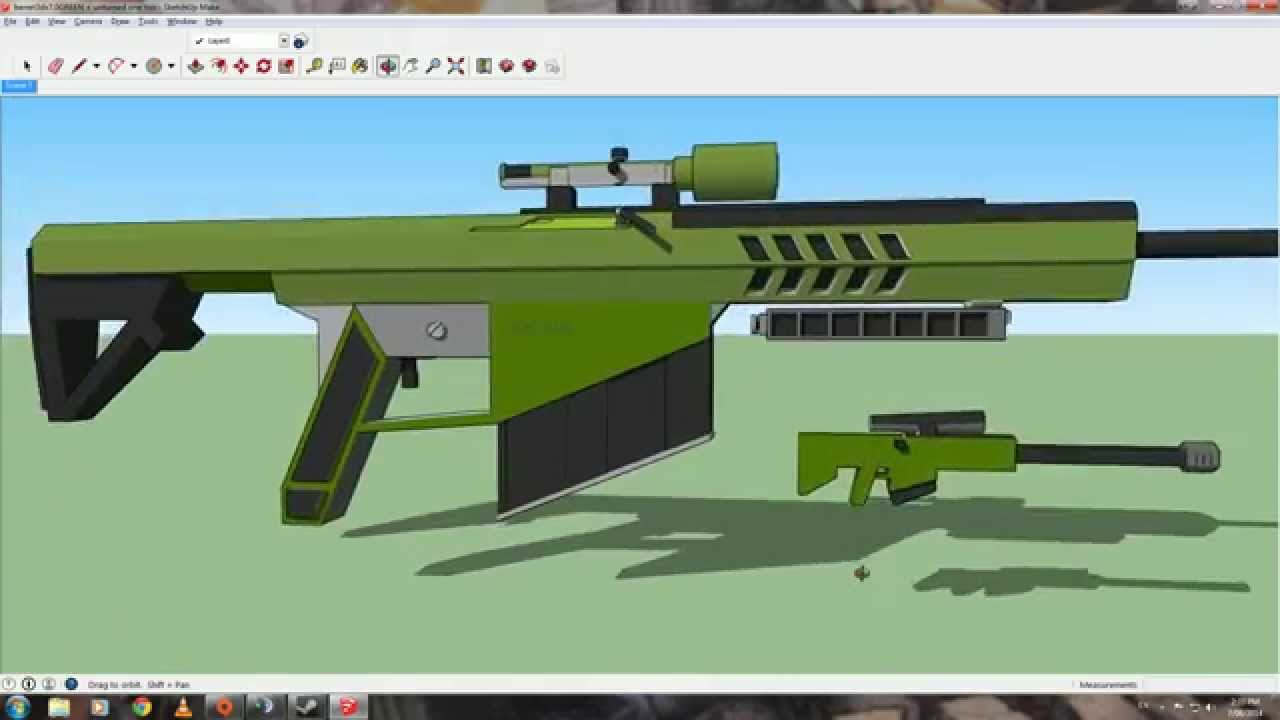Open the Layer0 dropdown list
The width and height of the screenshot is (1280, 720).
click(283, 41)
